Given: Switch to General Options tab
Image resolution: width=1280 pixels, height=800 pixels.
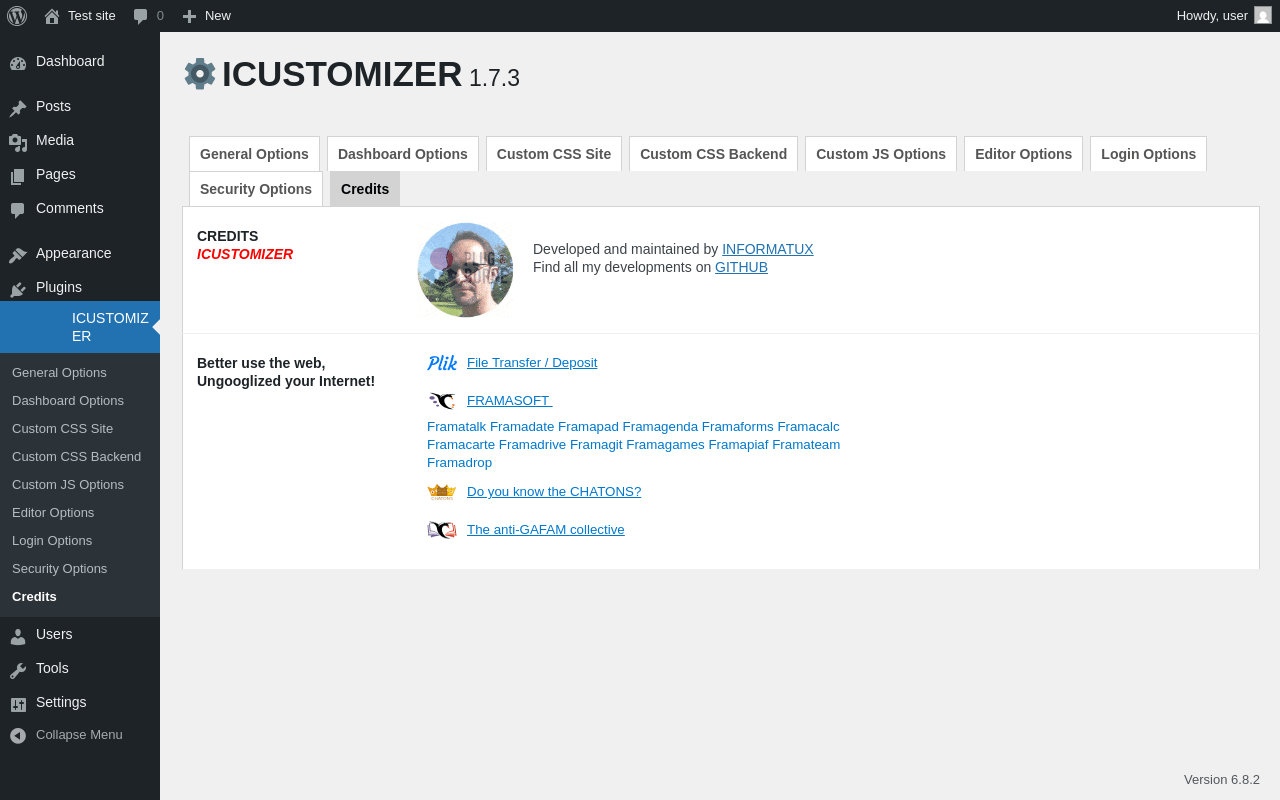Looking at the screenshot, I should click(254, 154).
